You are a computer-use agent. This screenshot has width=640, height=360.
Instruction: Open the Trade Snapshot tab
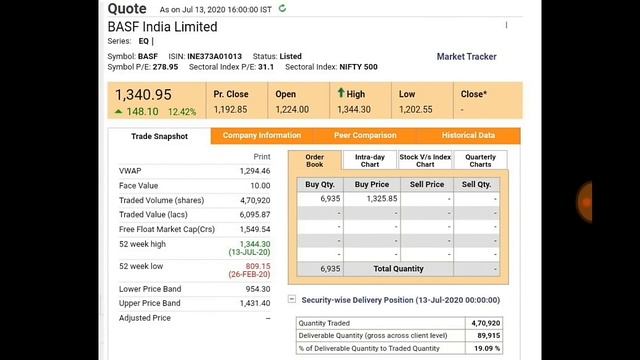point(160,136)
